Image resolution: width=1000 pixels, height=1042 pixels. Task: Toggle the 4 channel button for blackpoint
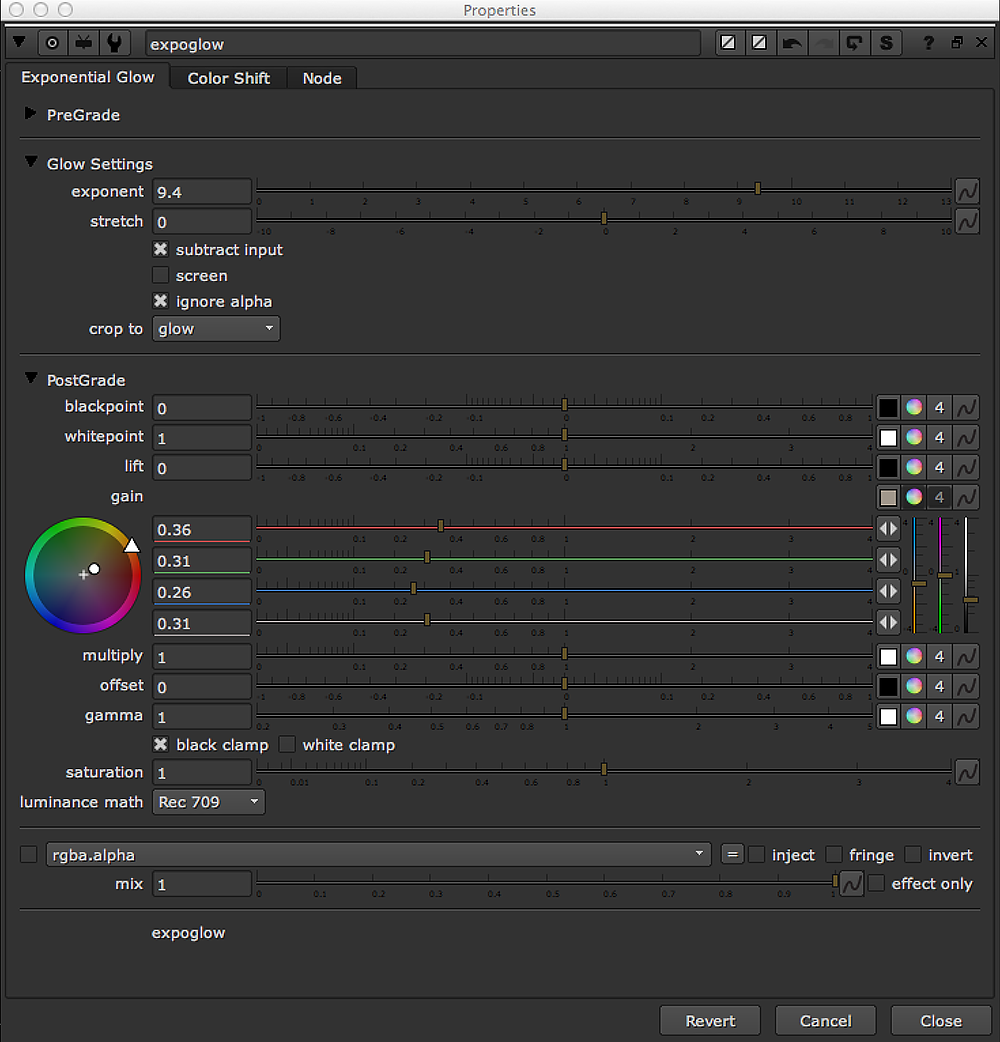click(x=940, y=407)
